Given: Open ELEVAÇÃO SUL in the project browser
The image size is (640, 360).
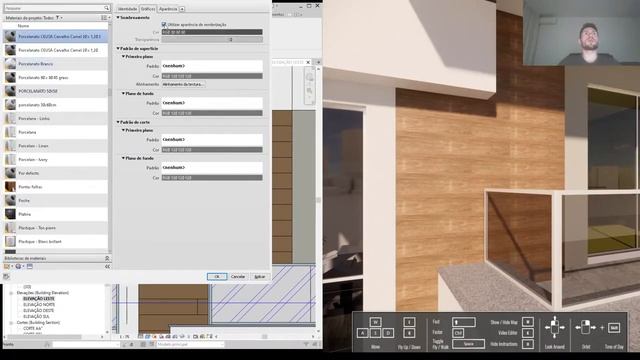Looking at the screenshot, I should [x=36, y=316].
